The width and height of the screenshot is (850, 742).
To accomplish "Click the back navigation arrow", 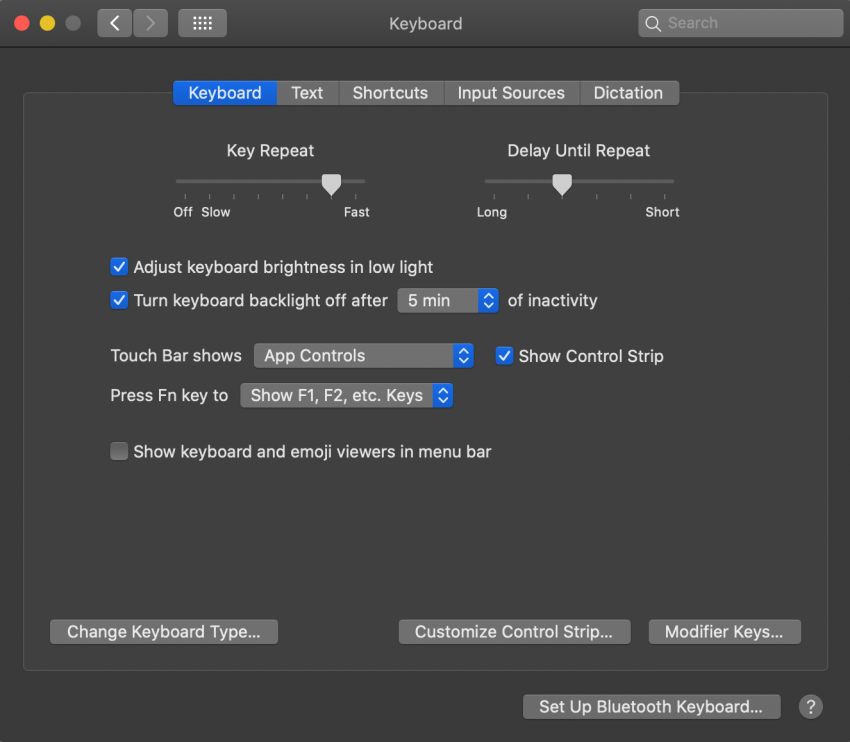I will 114,22.
